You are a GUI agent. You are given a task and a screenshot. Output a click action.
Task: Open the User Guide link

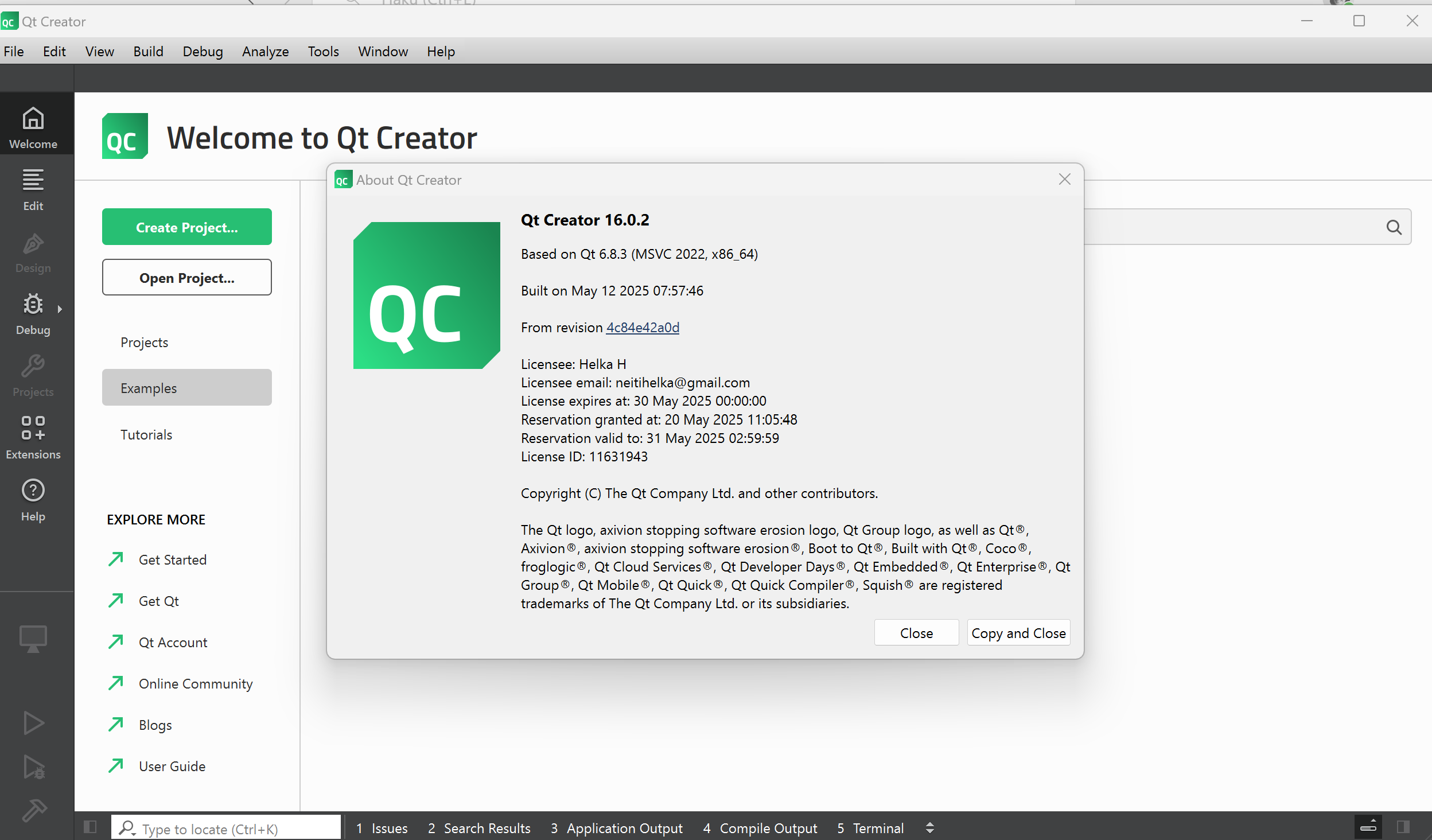pos(172,767)
